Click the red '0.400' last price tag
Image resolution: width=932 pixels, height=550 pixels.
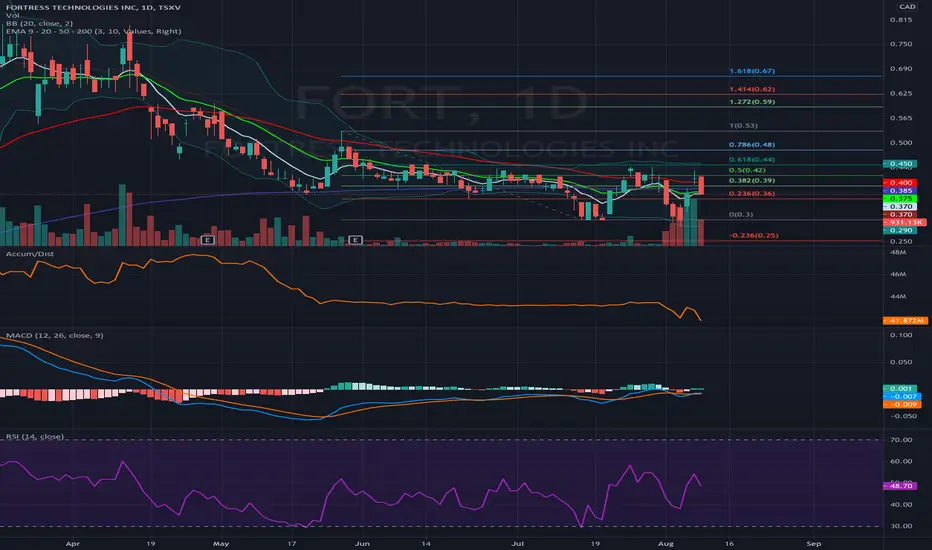pos(900,183)
